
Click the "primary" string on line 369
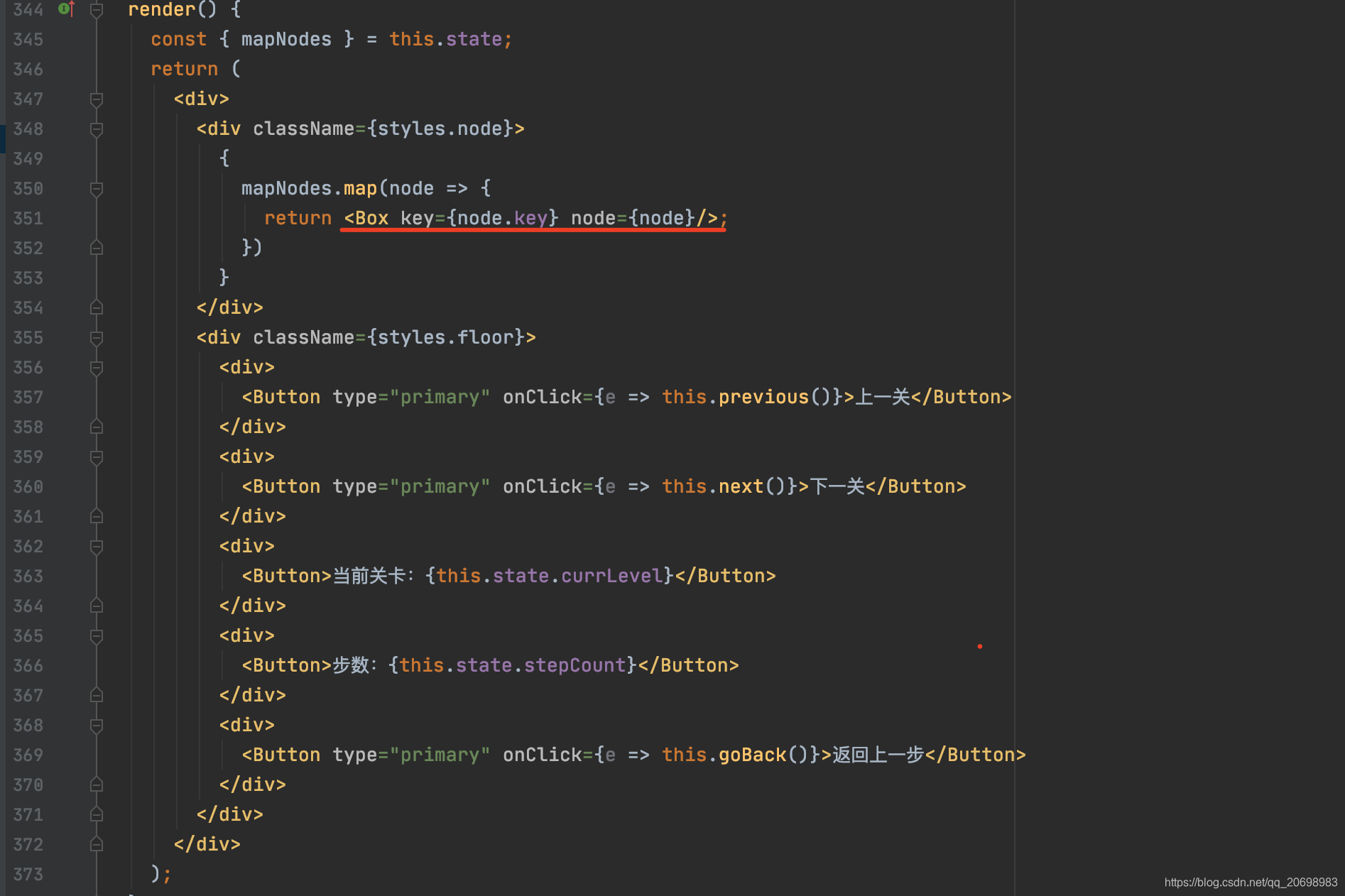pos(440,755)
